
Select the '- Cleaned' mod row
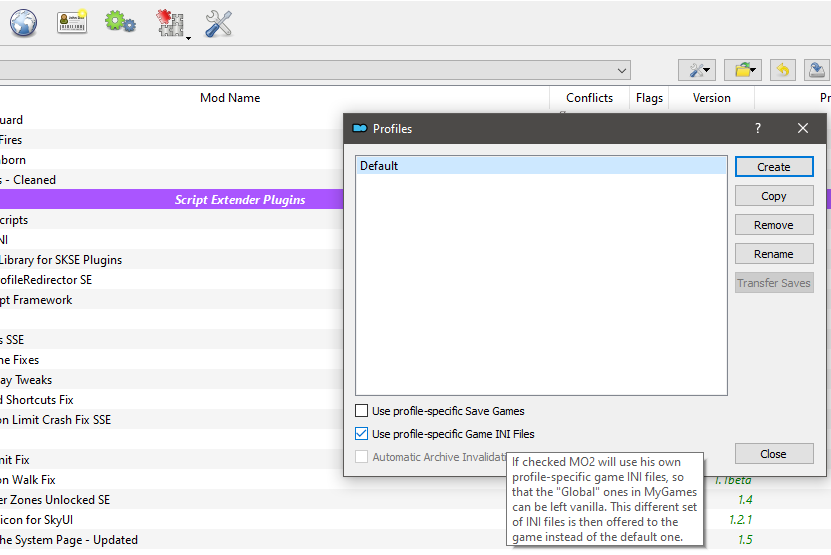tap(172, 180)
